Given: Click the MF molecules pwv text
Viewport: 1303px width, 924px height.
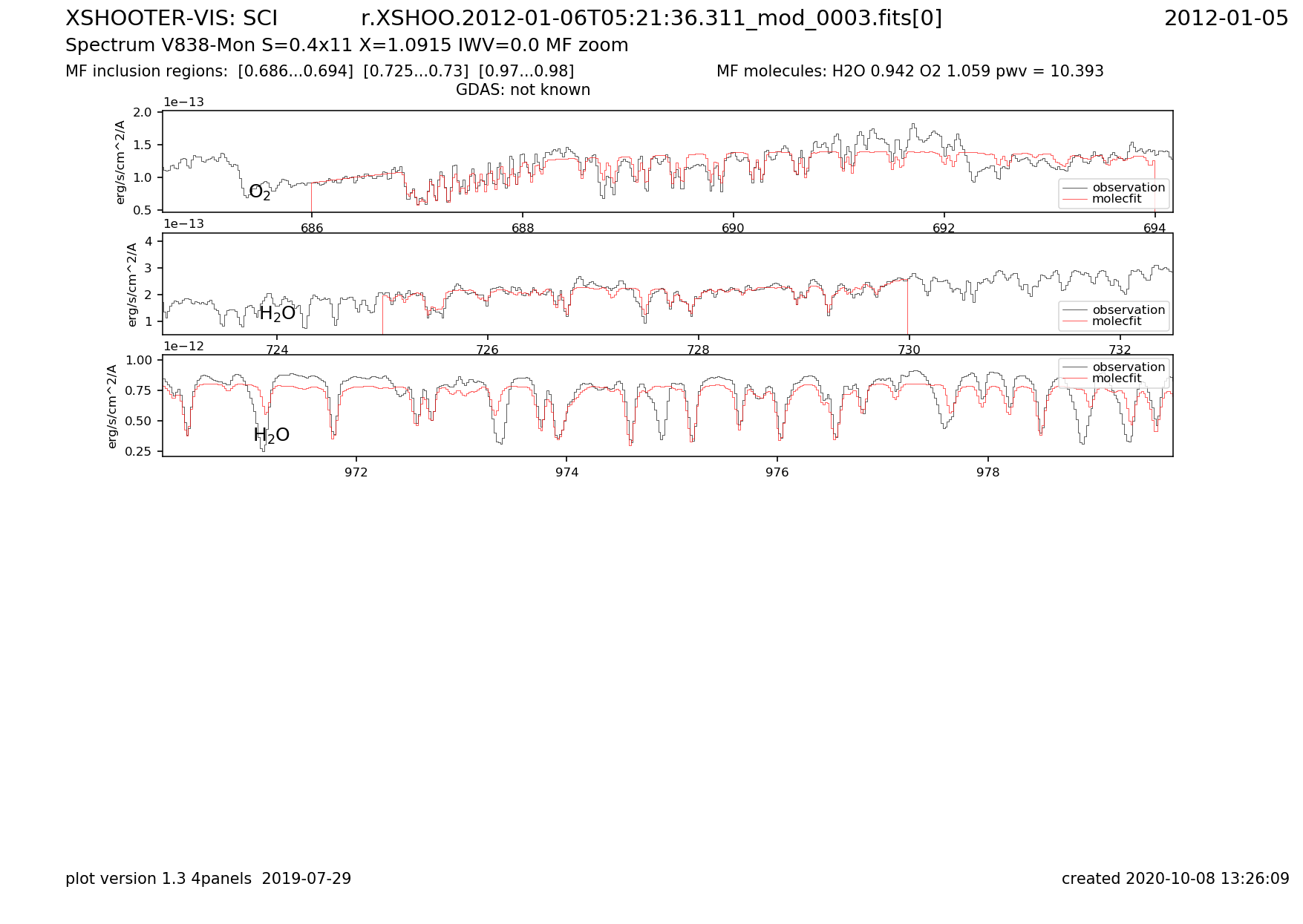Looking at the screenshot, I should tap(910, 71).
